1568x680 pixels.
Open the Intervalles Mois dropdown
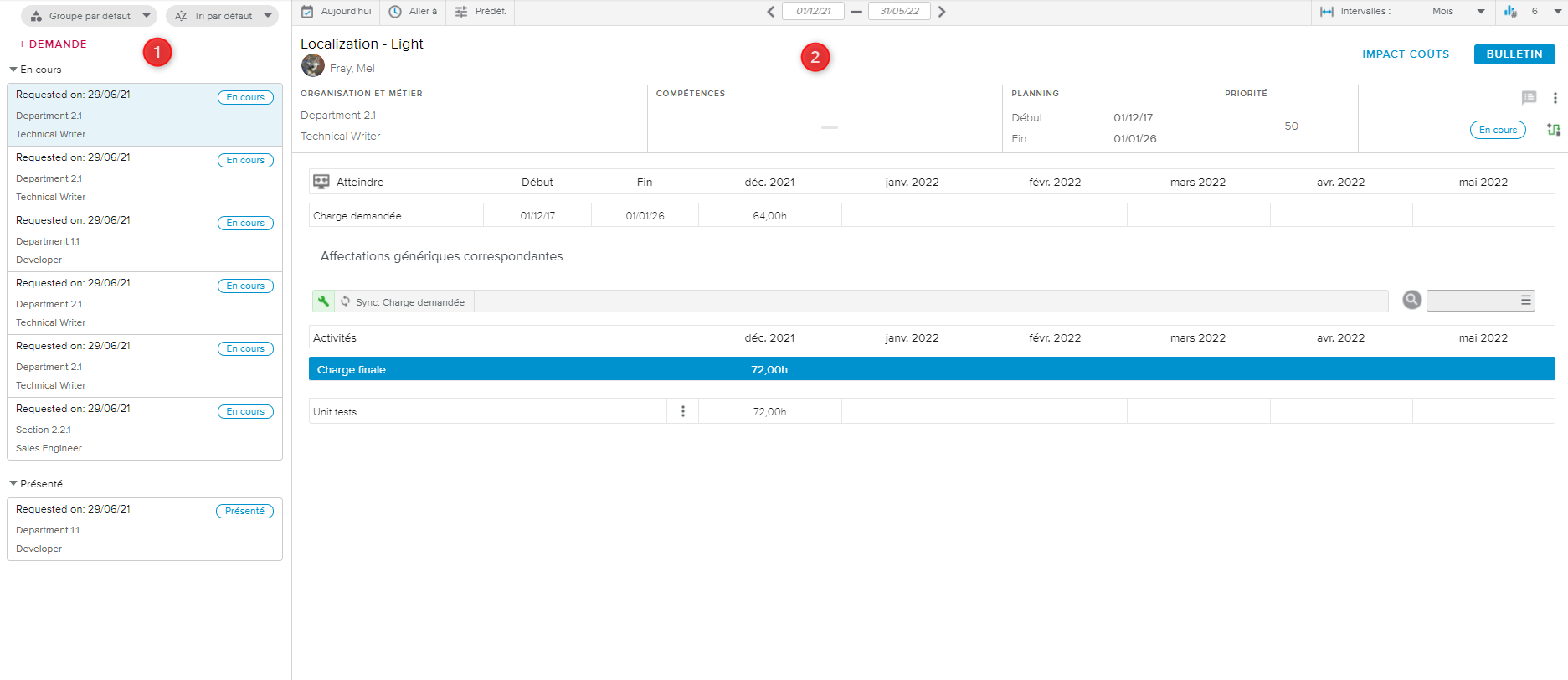tap(1457, 12)
